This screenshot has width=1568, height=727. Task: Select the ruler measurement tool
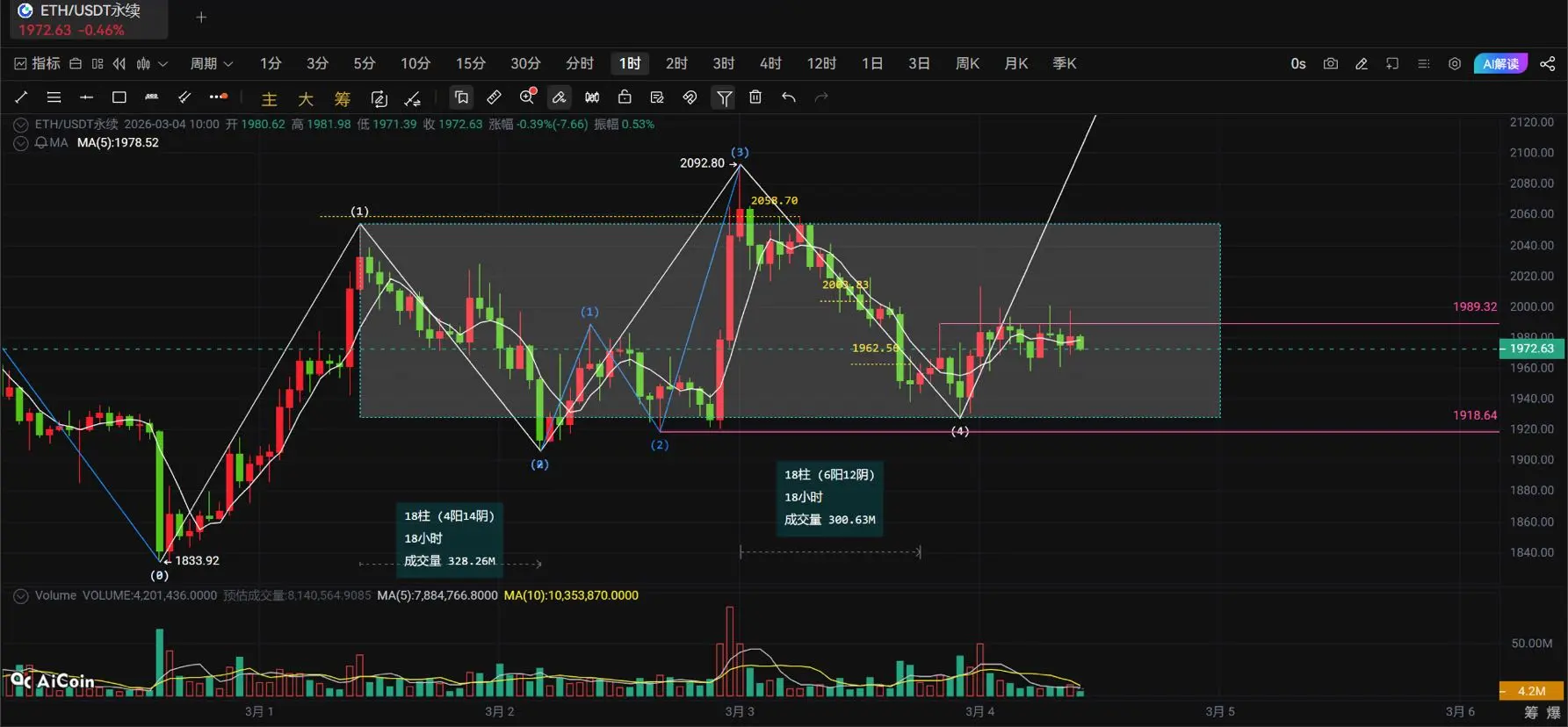495,97
